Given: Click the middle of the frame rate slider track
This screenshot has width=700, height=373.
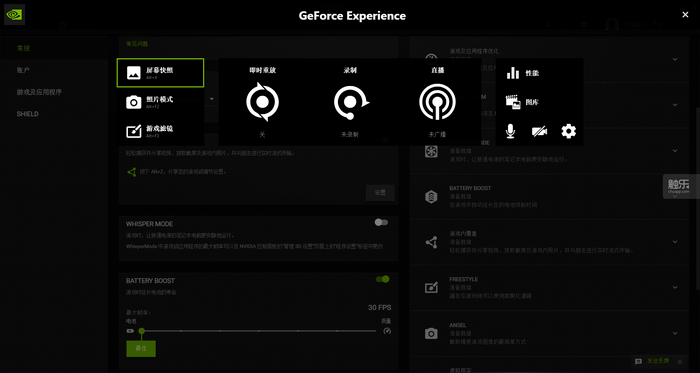Looking at the screenshot, I should [258, 331].
